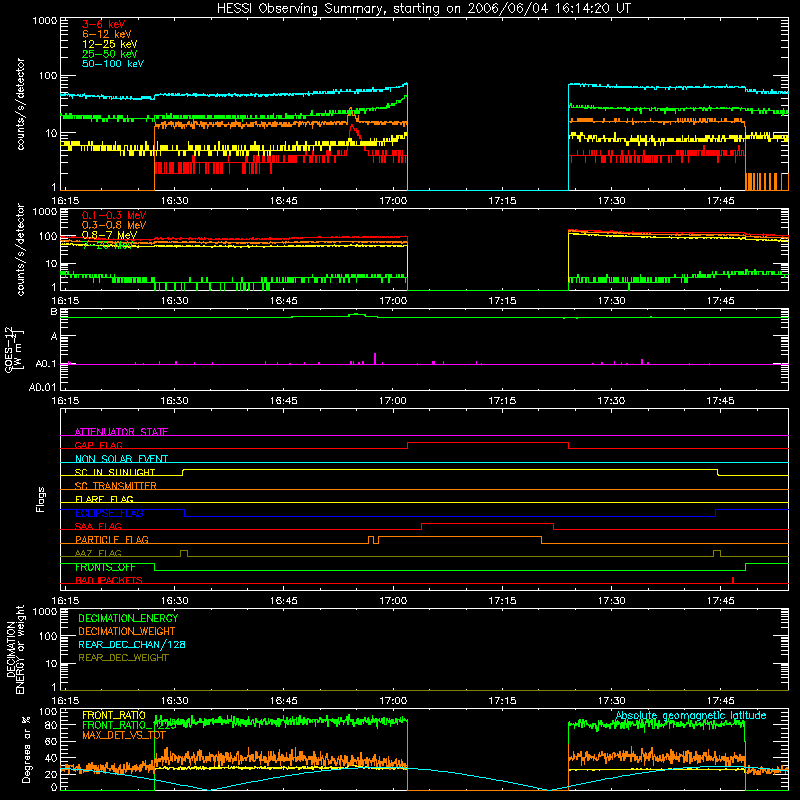Viewport: 800px width, 800px height.
Task: Select the SAA_FLAG label
Action: click(x=98, y=526)
